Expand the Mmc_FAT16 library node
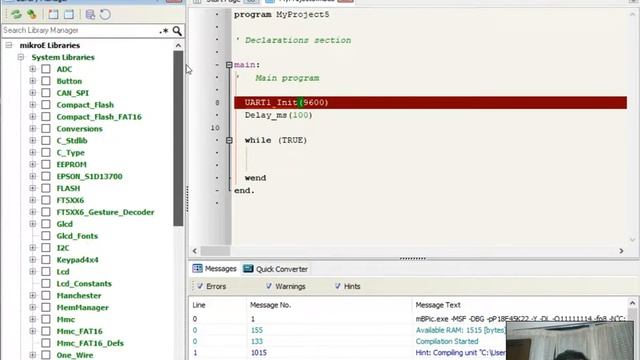 click(x=33, y=331)
